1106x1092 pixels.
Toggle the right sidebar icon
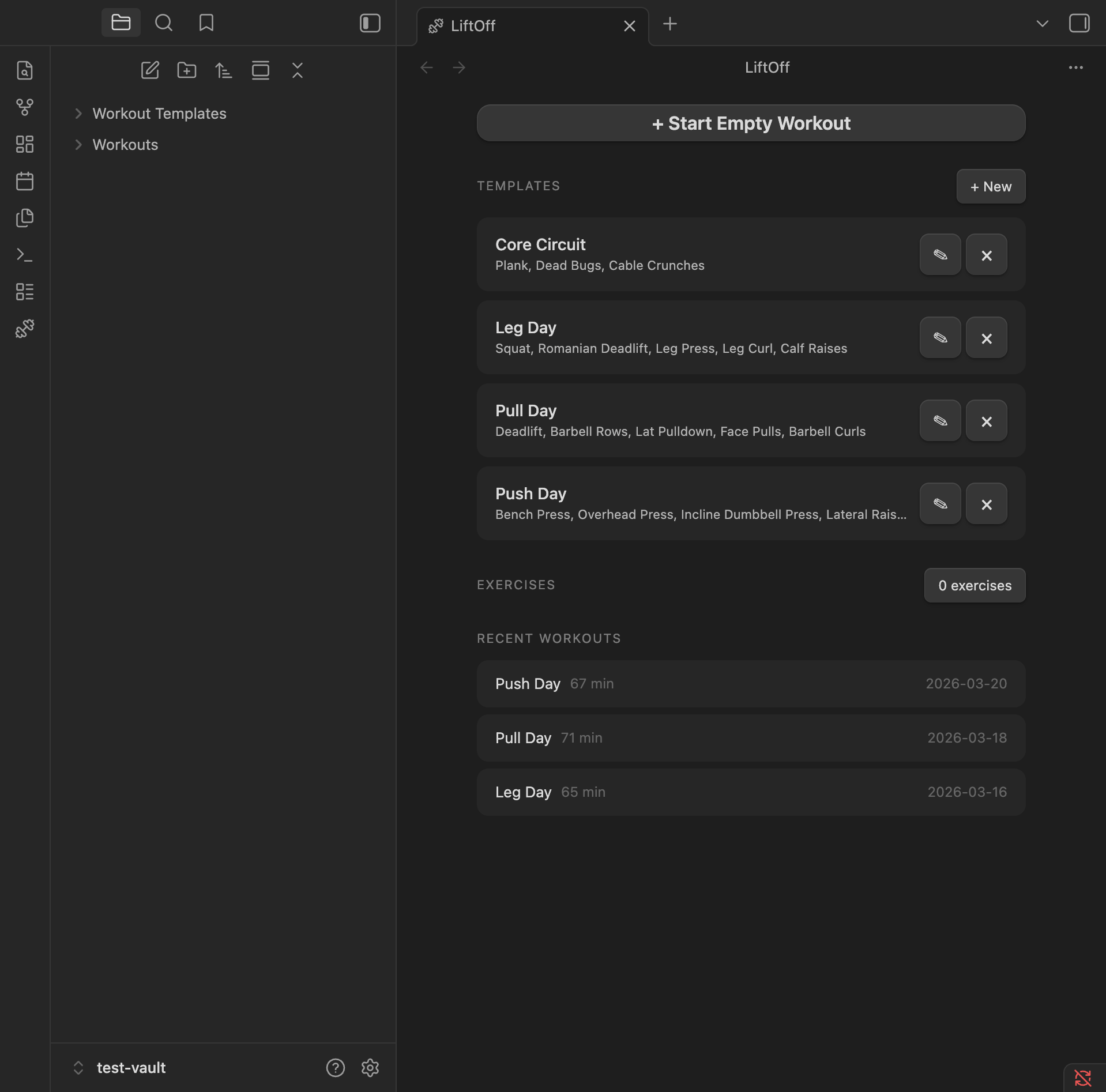(1079, 23)
